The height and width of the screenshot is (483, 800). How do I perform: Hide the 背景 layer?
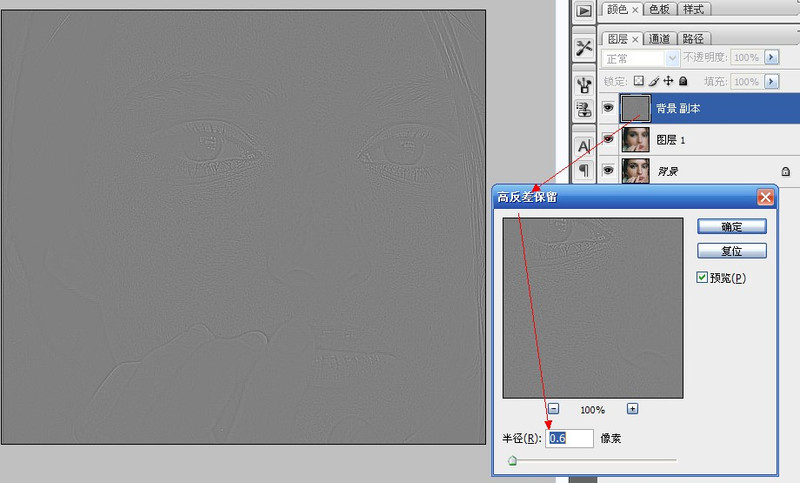[x=608, y=170]
